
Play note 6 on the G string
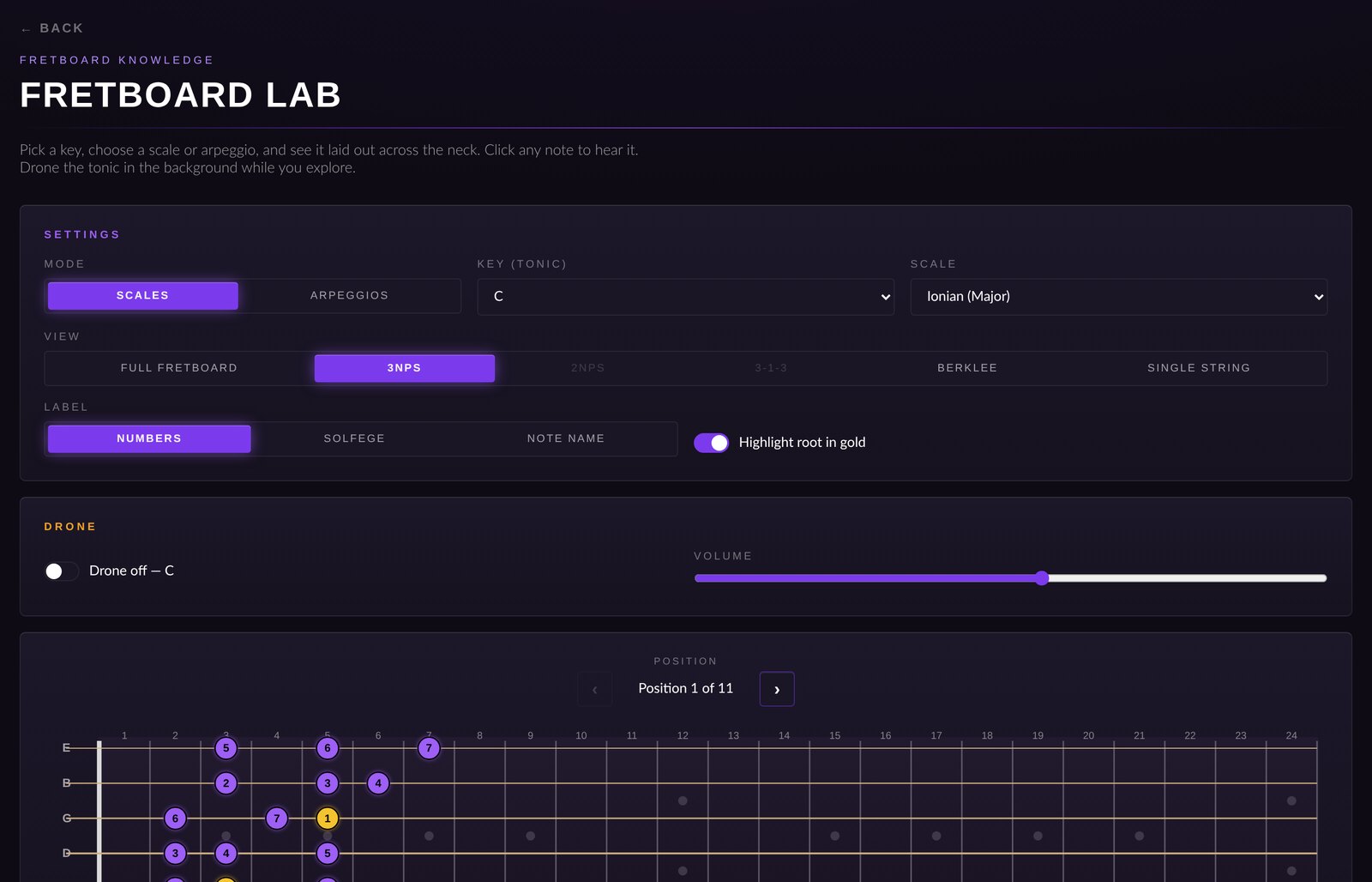tap(175, 819)
